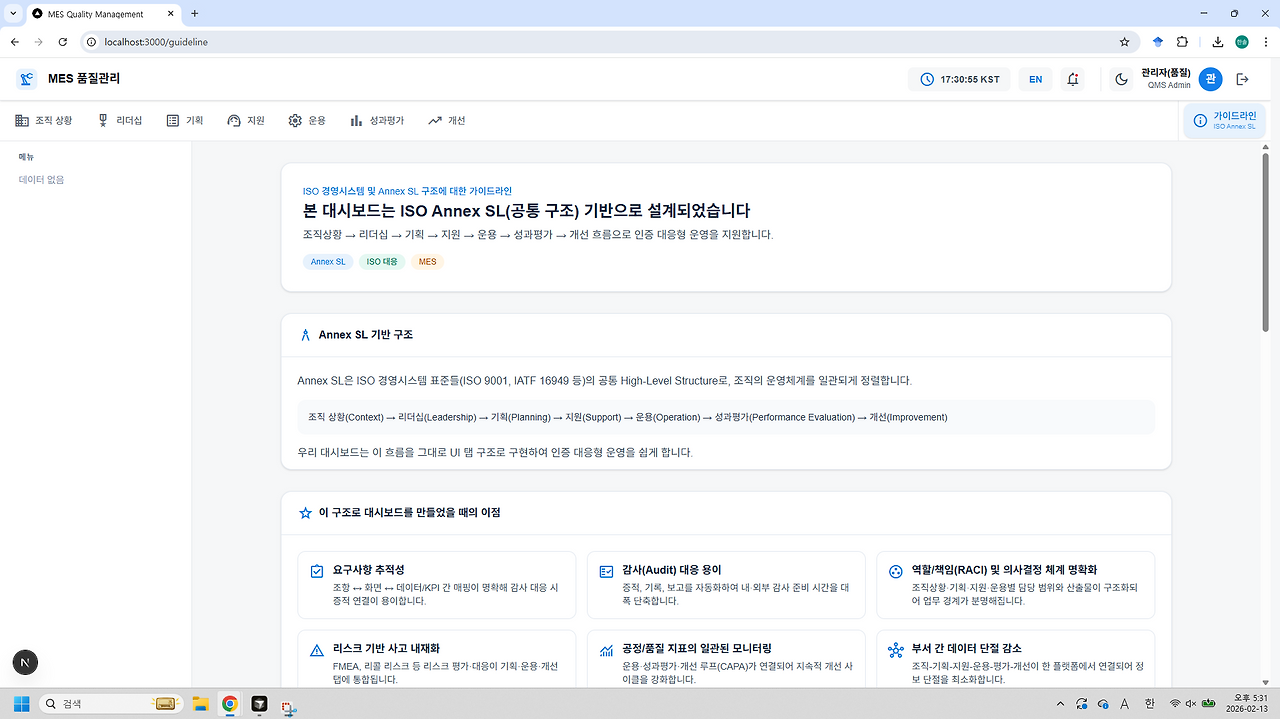The width and height of the screenshot is (1280, 719).
Task: Toggle dark mode with the moon icon
Action: [x=1121, y=79]
